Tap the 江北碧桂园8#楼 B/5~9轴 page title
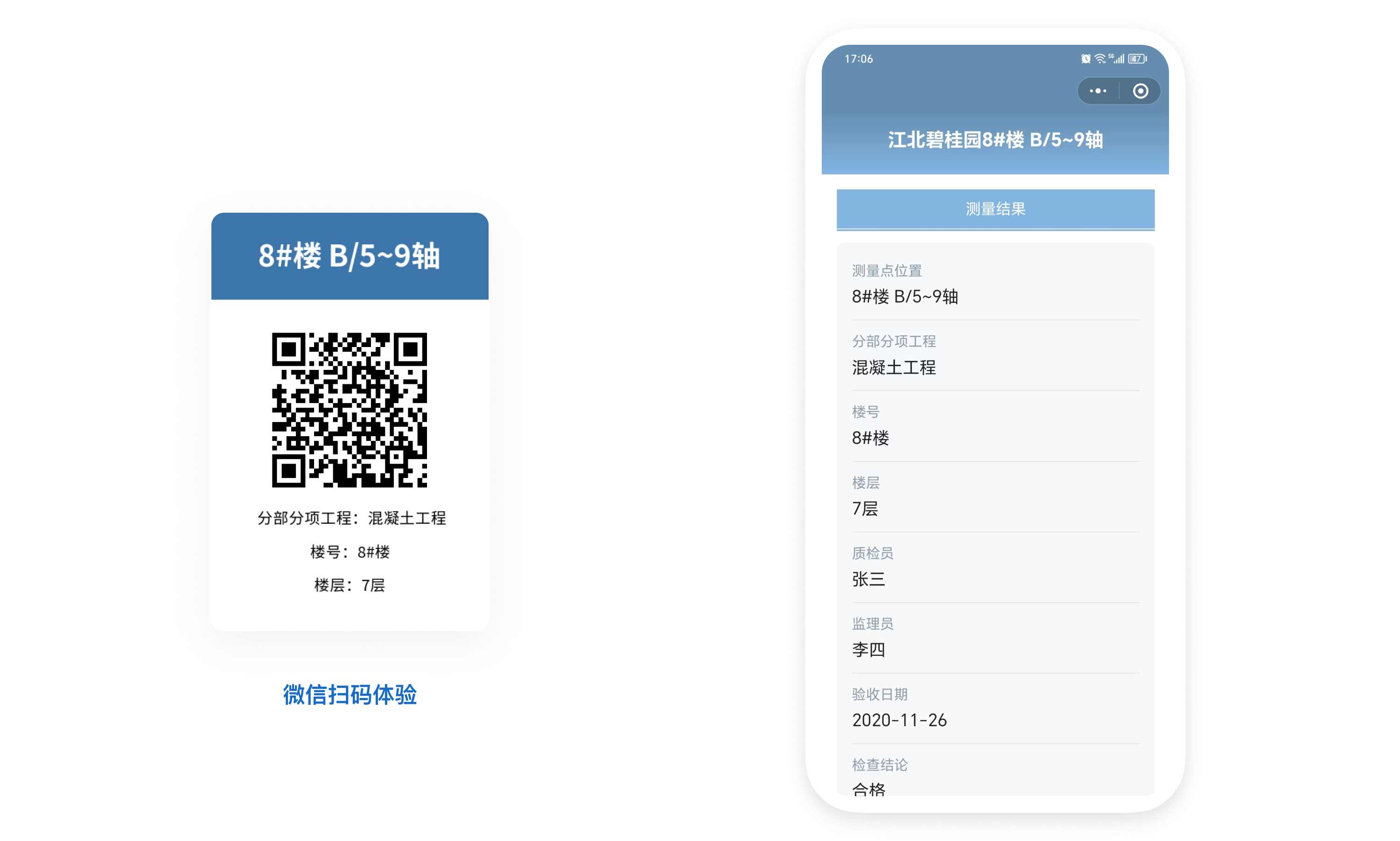This screenshot has width=1400, height=841. click(995, 139)
